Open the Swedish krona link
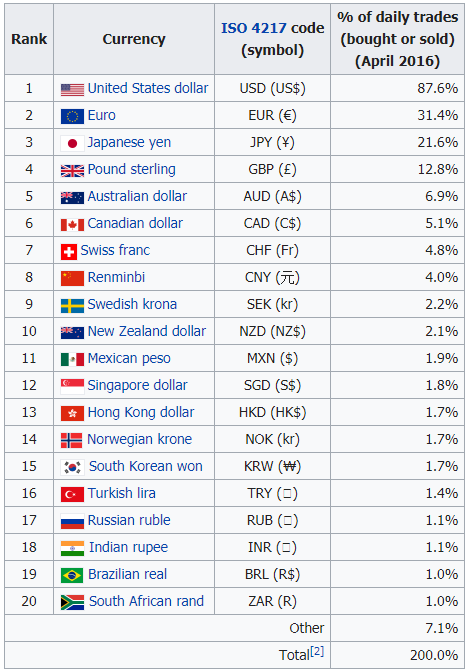This screenshot has height=671, width=471. pos(132,304)
